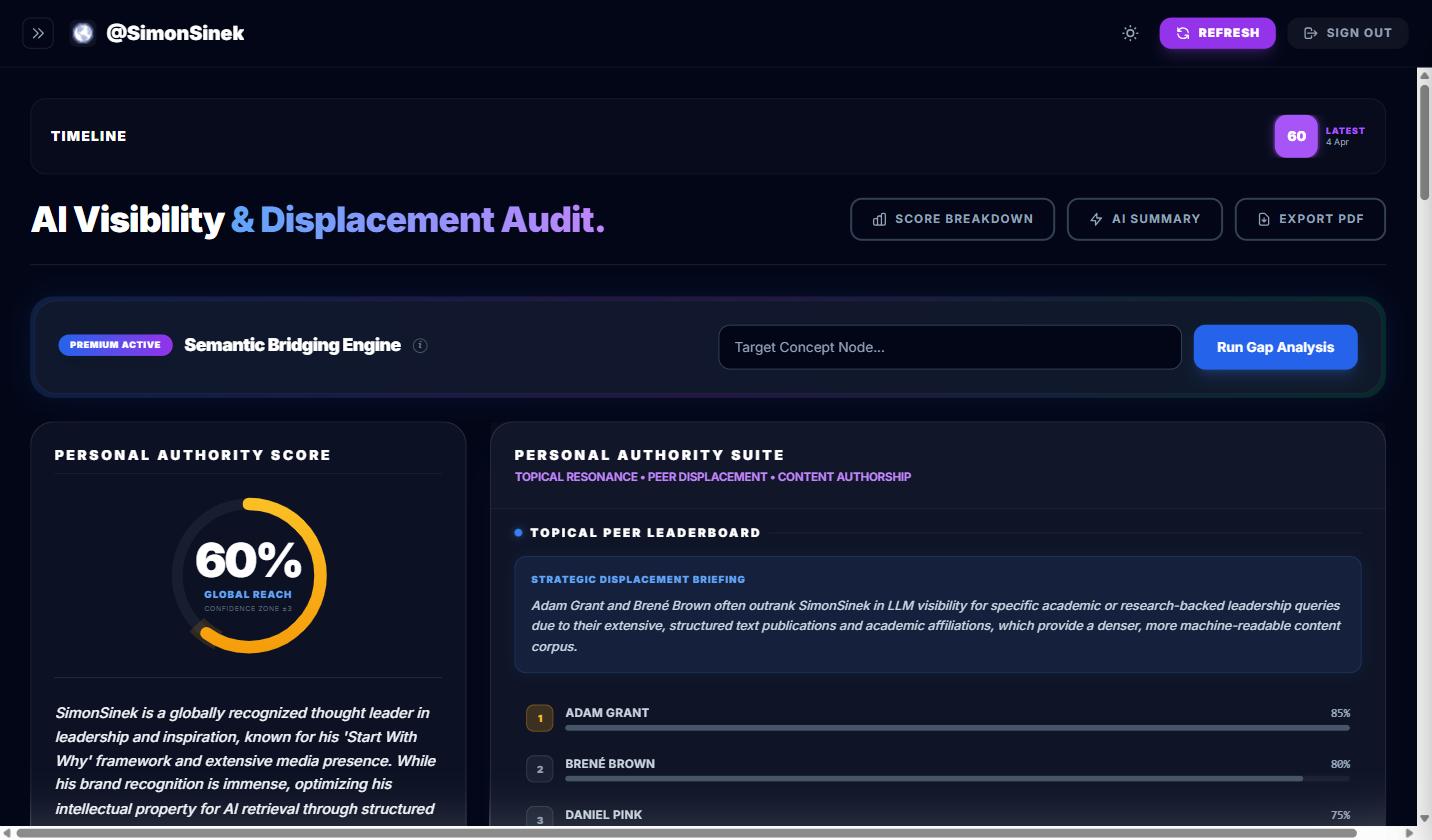Screen dimensions: 1432x840
Task: Click the circular arrows icon inside REFRESH button
Action: (1184, 33)
